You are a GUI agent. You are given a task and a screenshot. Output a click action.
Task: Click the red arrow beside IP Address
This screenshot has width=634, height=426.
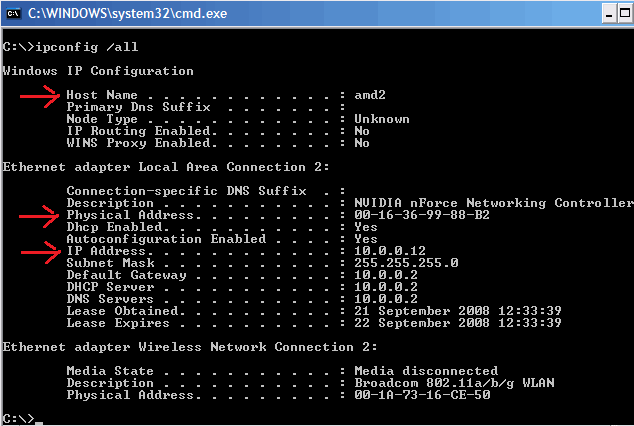point(41,253)
